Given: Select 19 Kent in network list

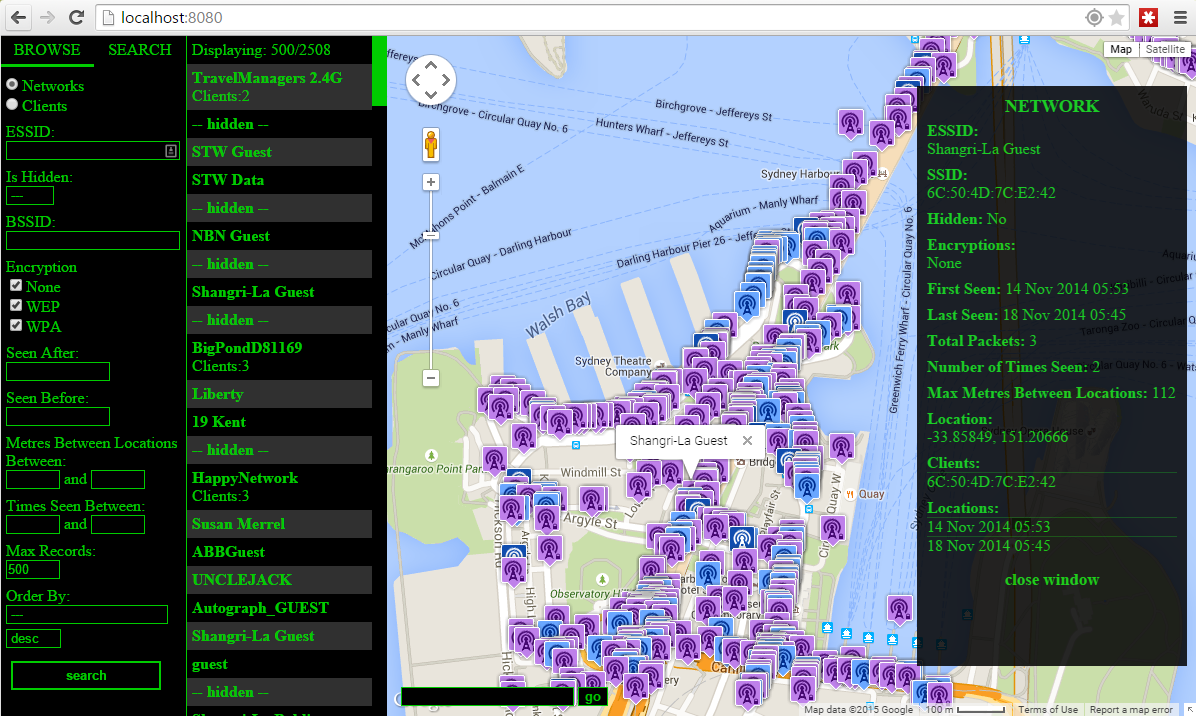Looking at the screenshot, I should pyautogui.click(x=279, y=422).
